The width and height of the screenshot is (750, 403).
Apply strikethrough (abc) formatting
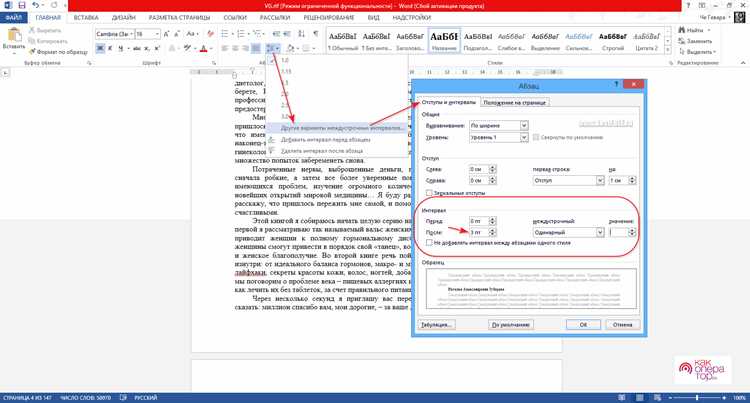tap(137, 48)
